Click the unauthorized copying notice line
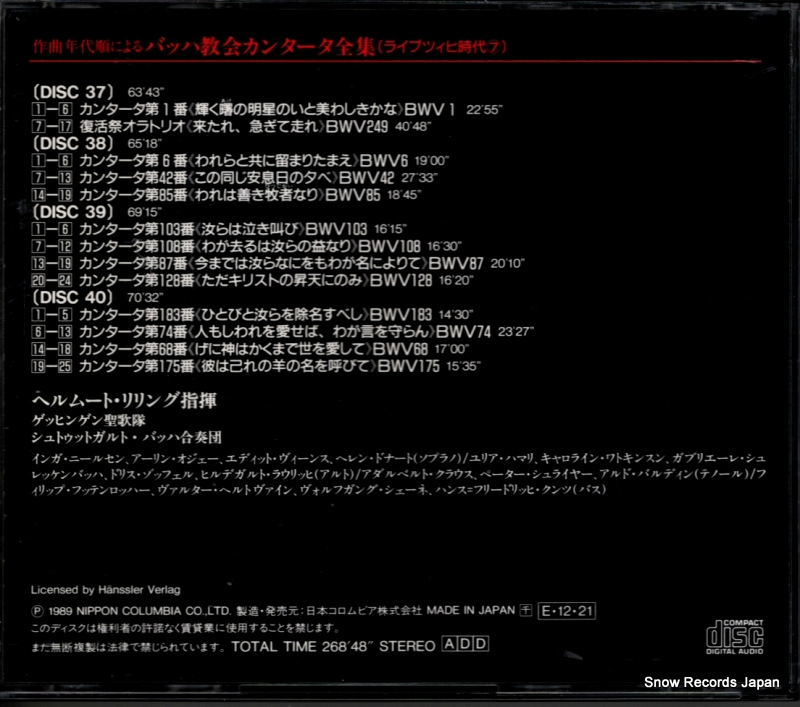800x707 pixels. [128, 647]
